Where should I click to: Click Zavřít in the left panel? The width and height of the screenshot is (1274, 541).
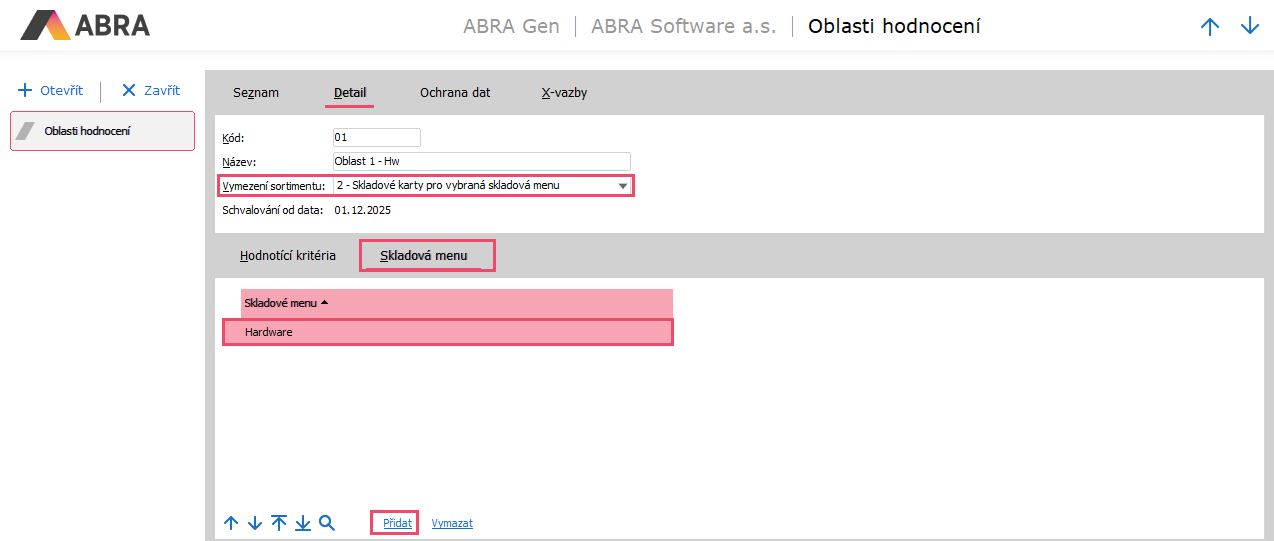point(151,90)
